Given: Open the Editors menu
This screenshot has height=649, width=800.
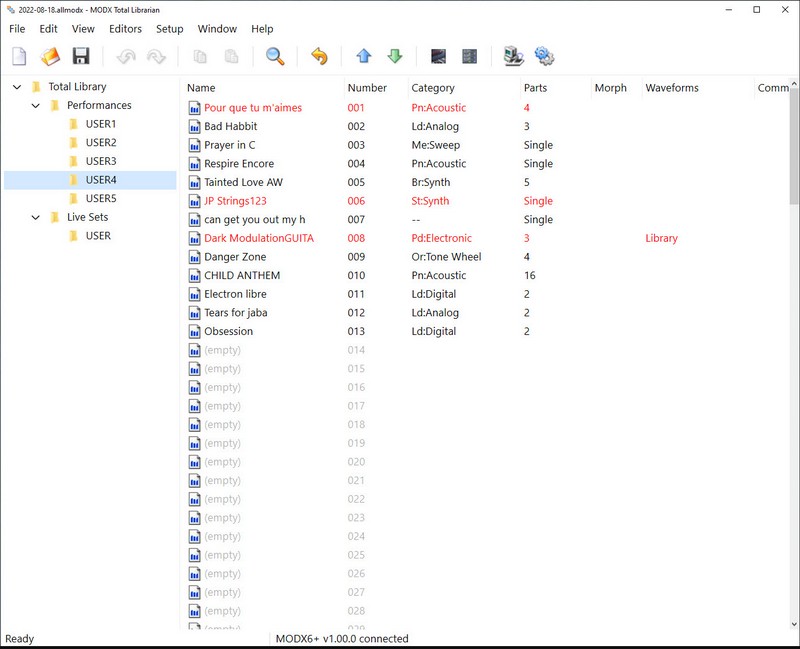Looking at the screenshot, I should [x=125, y=29].
